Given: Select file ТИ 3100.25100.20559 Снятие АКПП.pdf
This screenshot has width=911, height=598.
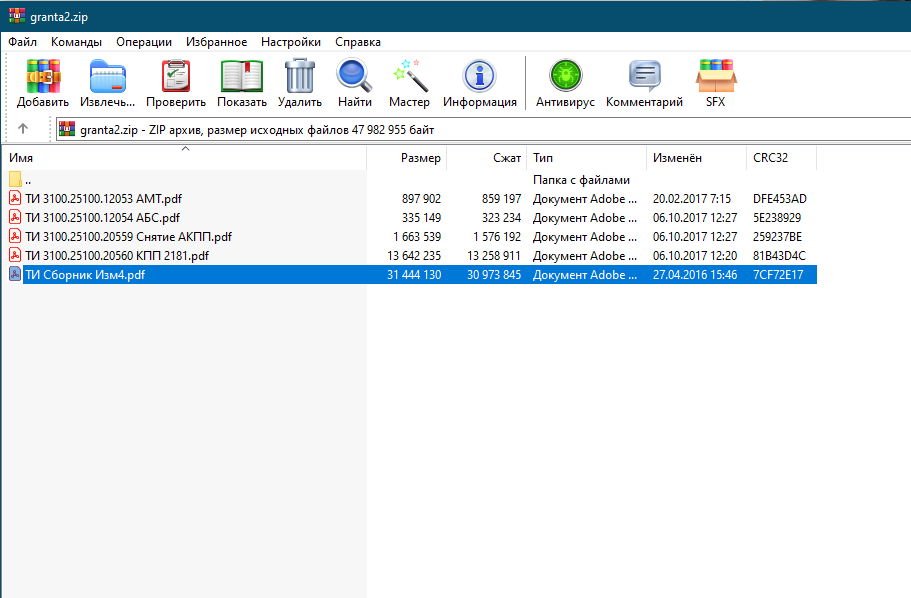Looking at the screenshot, I should [128, 237].
